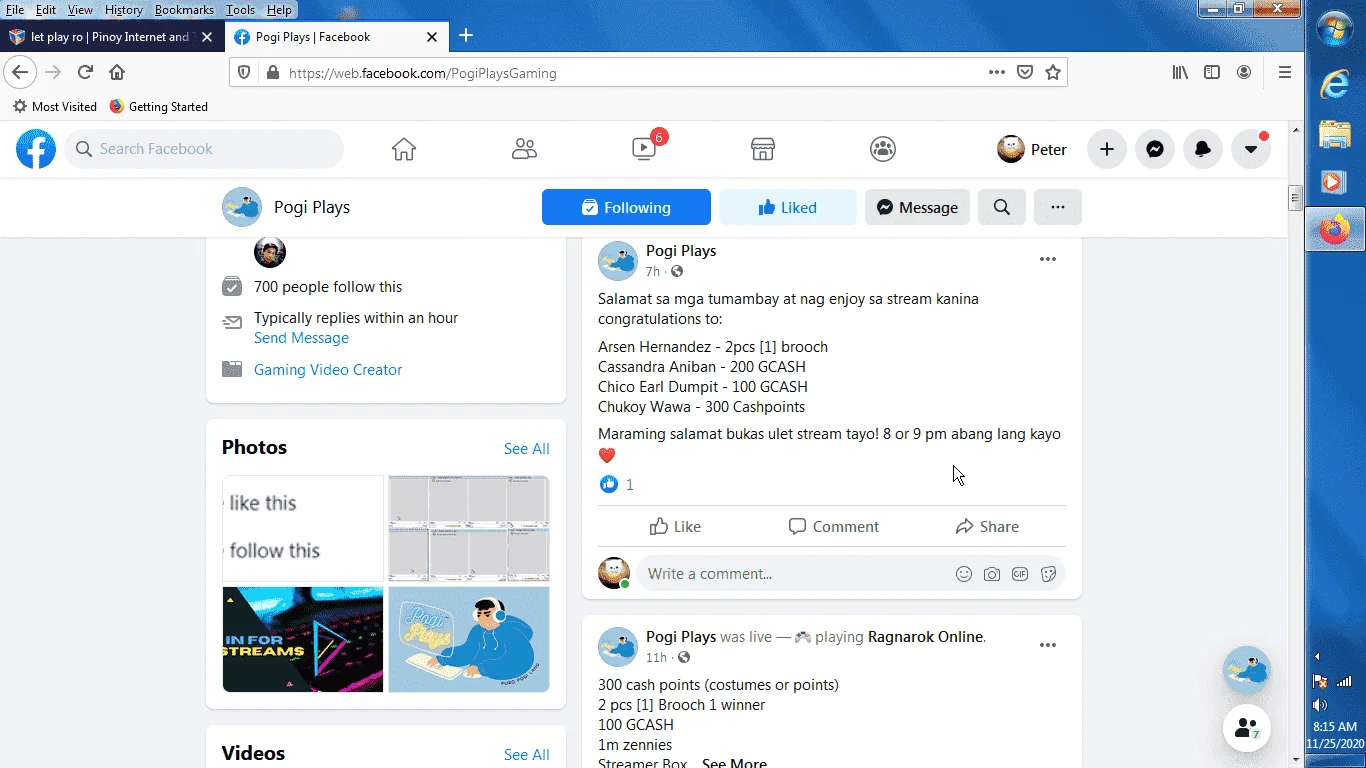Open the 'IN FOR STREAMS' keyboard photo
Screen dimensions: 1366x768
tap(303, 639)
